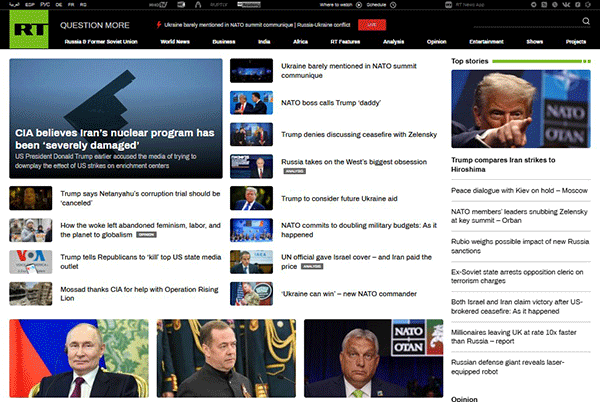The image size is (600, 402).
Task: Switch site language to FR
Action: click(71, 5)
